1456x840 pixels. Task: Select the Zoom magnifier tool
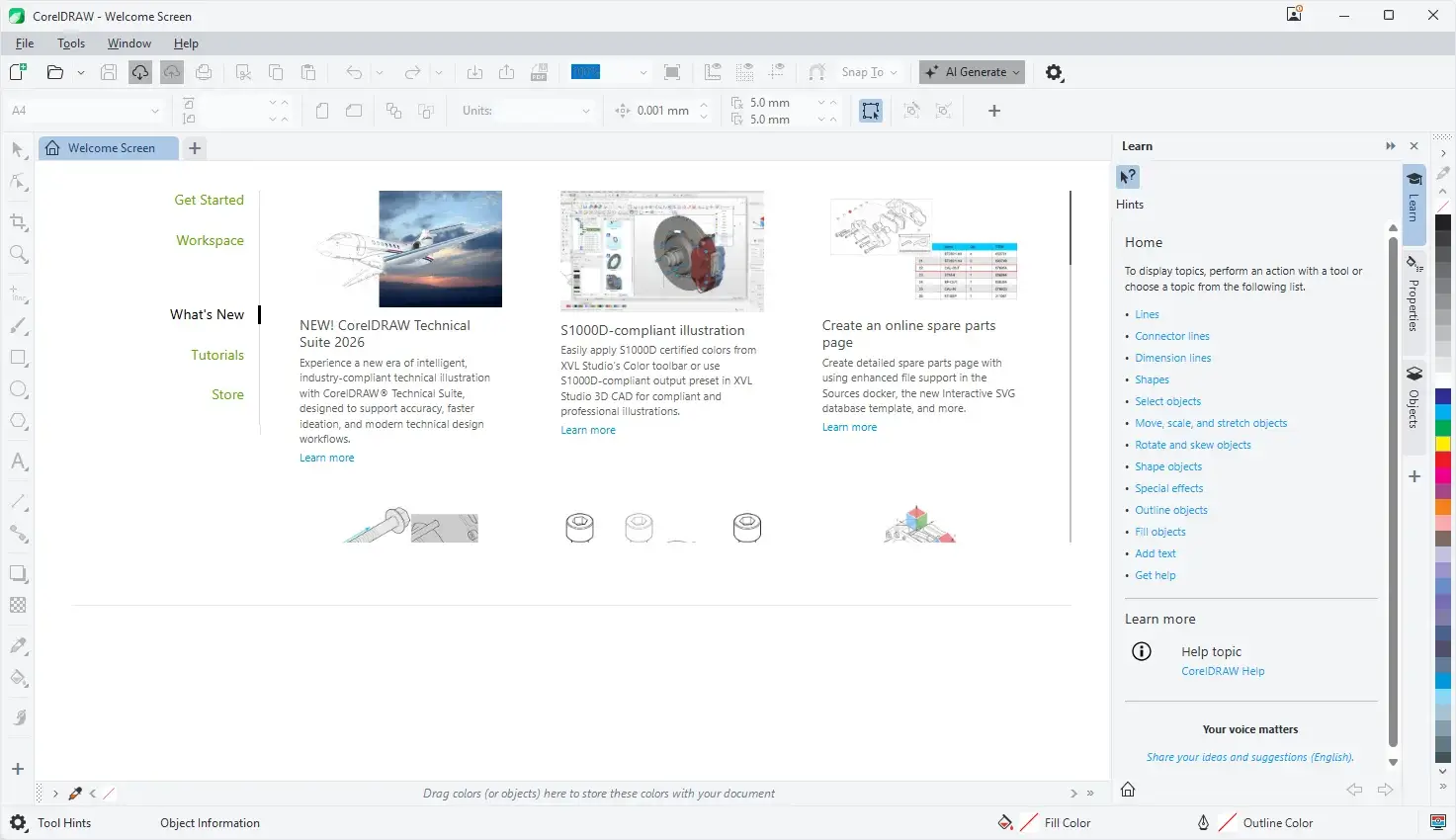pos(18,254)
